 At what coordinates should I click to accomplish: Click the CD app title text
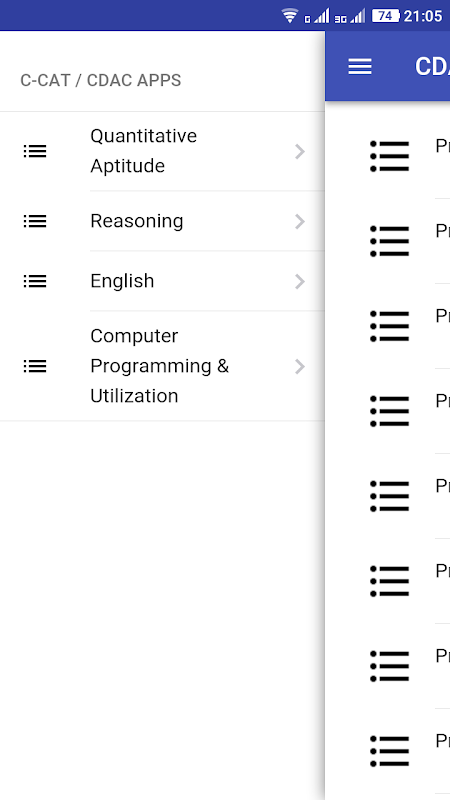pos(432,66)
